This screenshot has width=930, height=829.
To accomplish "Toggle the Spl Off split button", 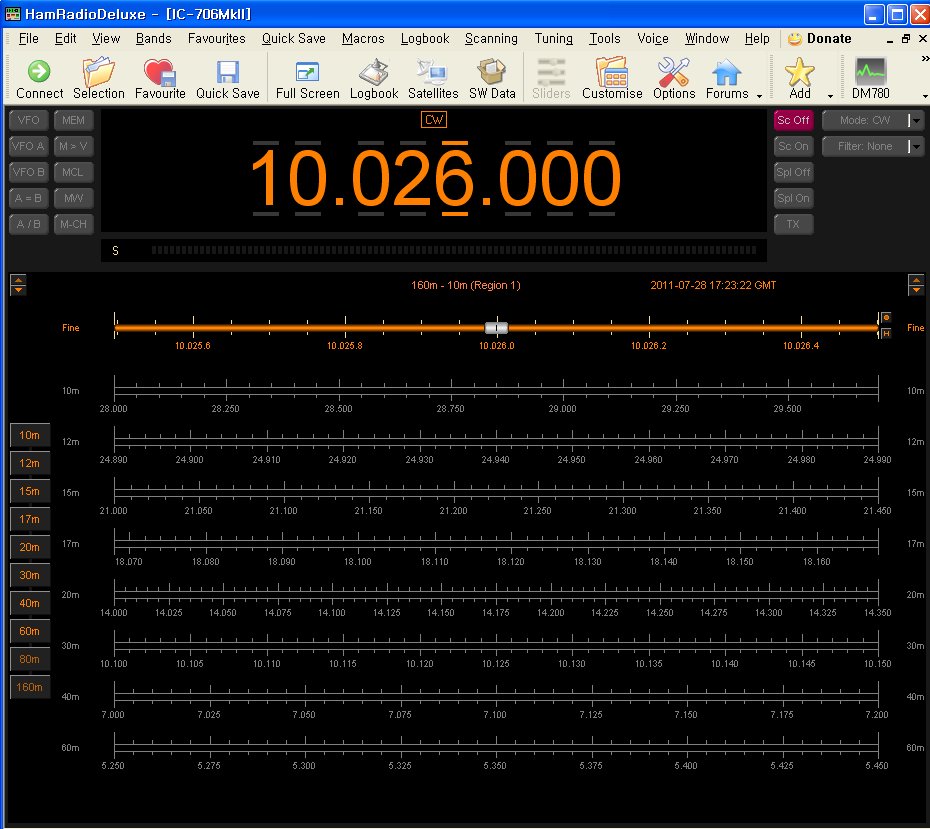I will click(x=794, y=173).
